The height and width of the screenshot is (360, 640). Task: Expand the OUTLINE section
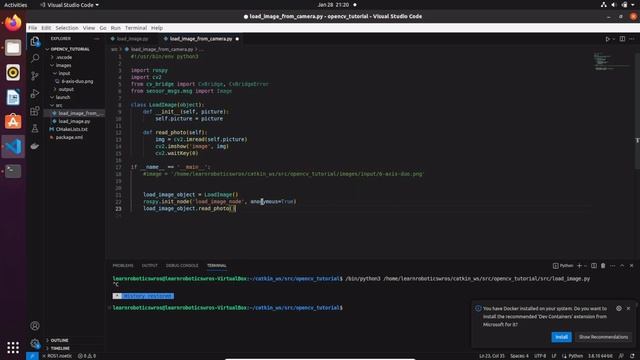[x=60, y=340]
